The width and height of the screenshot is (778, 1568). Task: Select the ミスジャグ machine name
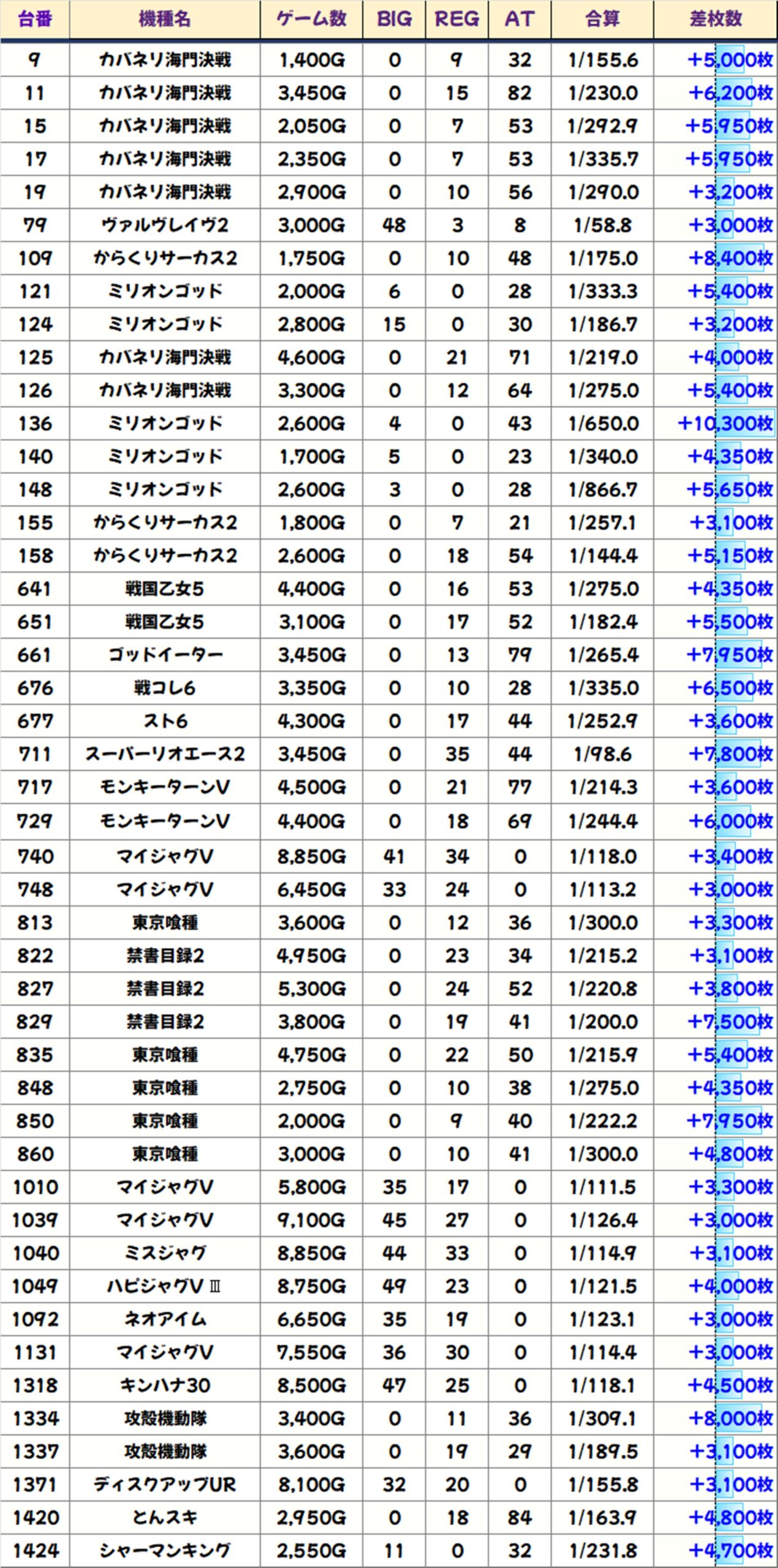[165, 1253]
